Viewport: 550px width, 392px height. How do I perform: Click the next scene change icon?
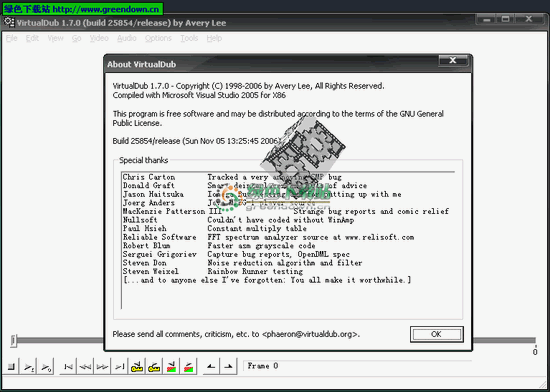(188, 367)
